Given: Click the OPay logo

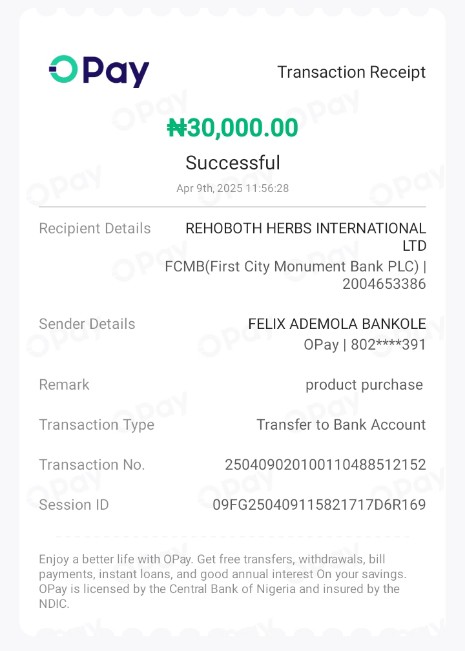Looking at the screenshot, I should (99, 71).
